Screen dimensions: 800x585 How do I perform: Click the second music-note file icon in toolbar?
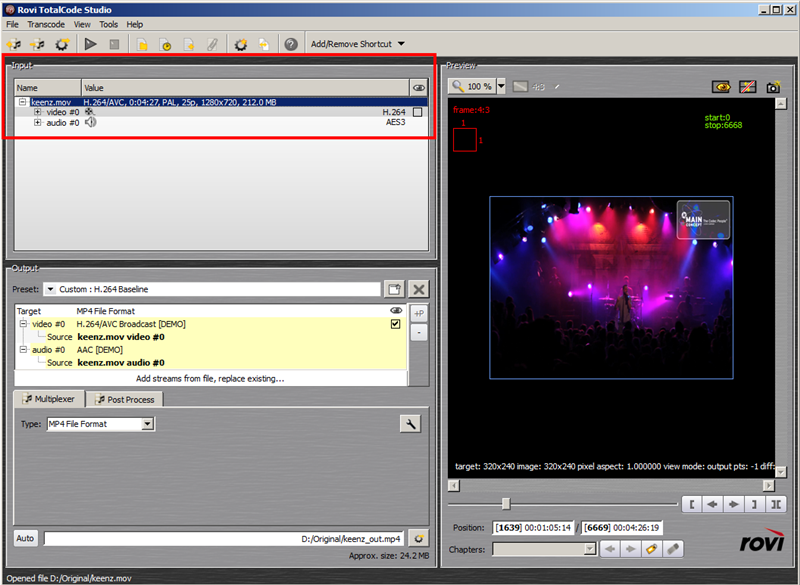pos(37,44)
